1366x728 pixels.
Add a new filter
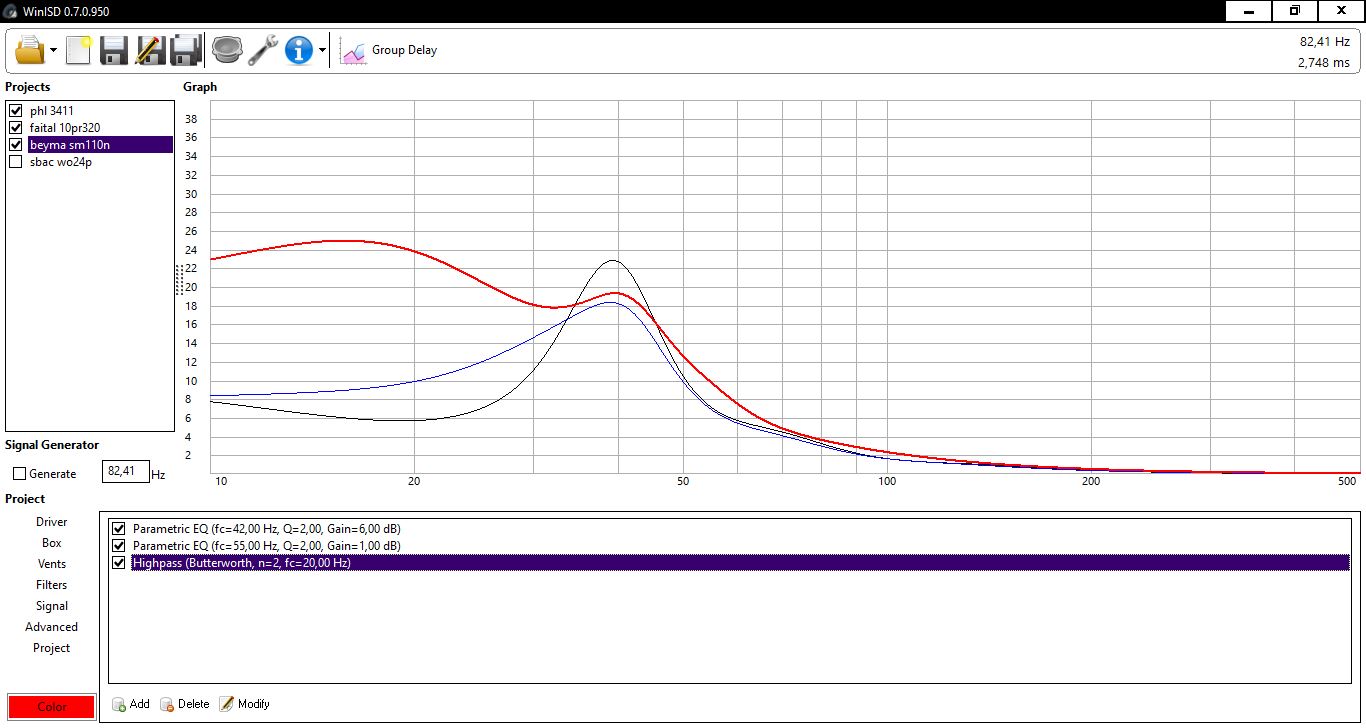point(131,704)
